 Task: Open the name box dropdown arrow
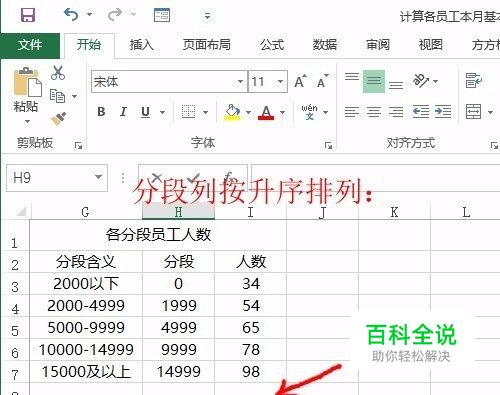[x=99, y=177]
